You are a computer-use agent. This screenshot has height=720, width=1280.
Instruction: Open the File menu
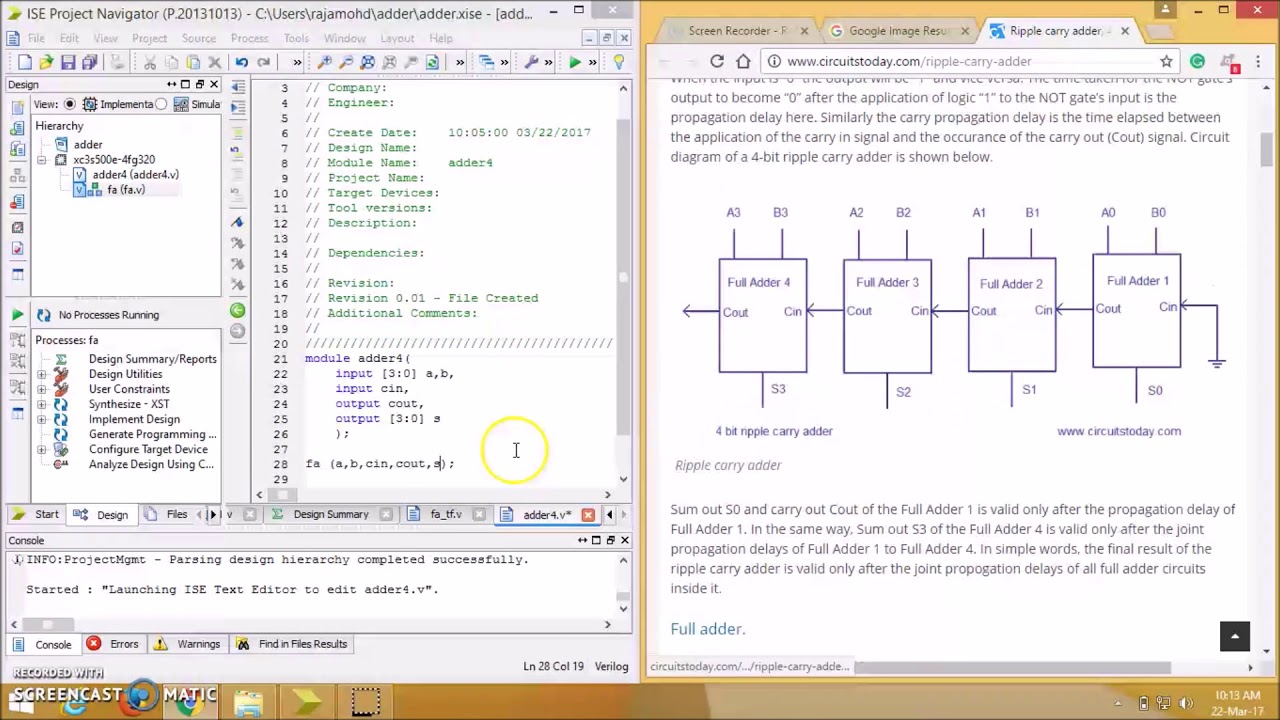(x=36, y=38)
